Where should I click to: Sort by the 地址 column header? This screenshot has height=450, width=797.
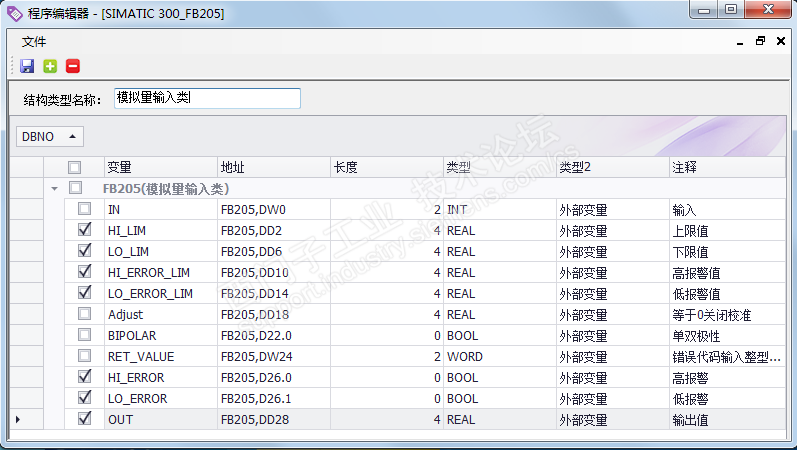coord(274,167)
